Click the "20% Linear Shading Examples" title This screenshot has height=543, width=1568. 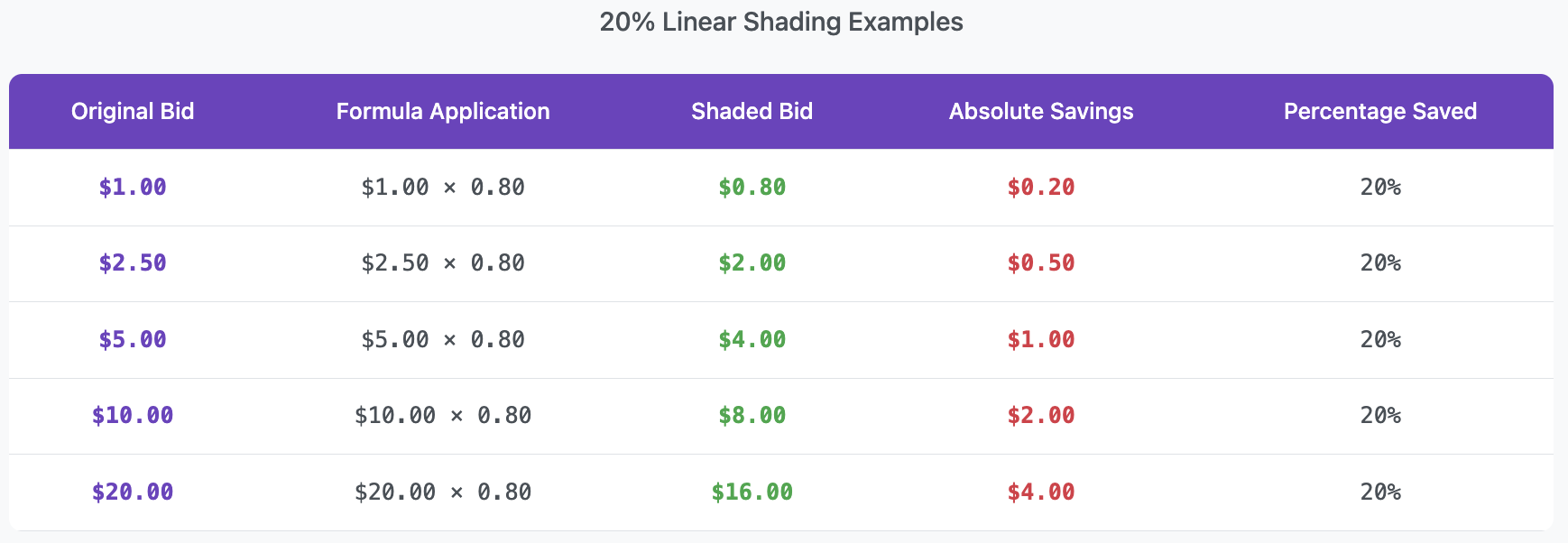[781, 22]
